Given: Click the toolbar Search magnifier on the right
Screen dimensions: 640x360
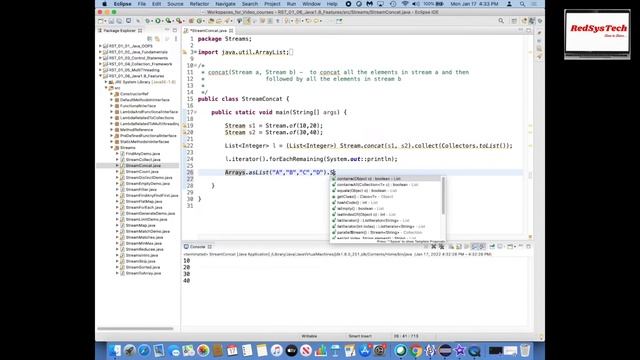Looking at the screenshot, I should [x=501, y=21].
